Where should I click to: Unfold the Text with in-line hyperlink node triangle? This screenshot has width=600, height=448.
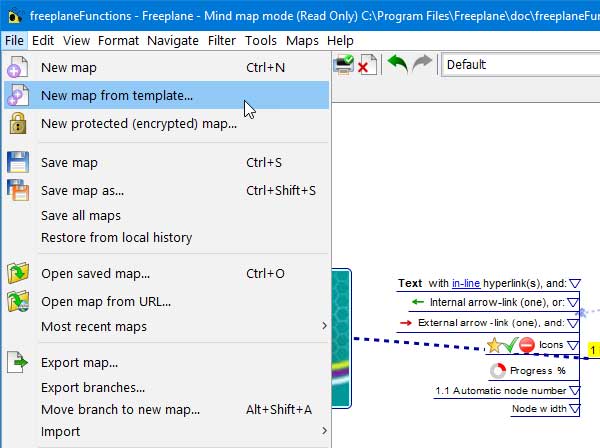[575, 283]
